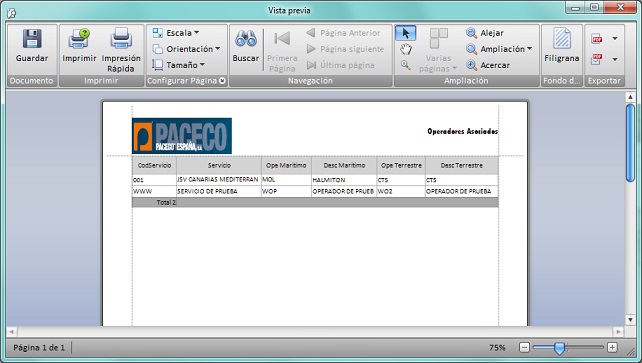Screen dimensions: 642x363
Task: Click cell WO2 in Ope Terrestre
Action: pyautogui.click(x=401, y=191)
